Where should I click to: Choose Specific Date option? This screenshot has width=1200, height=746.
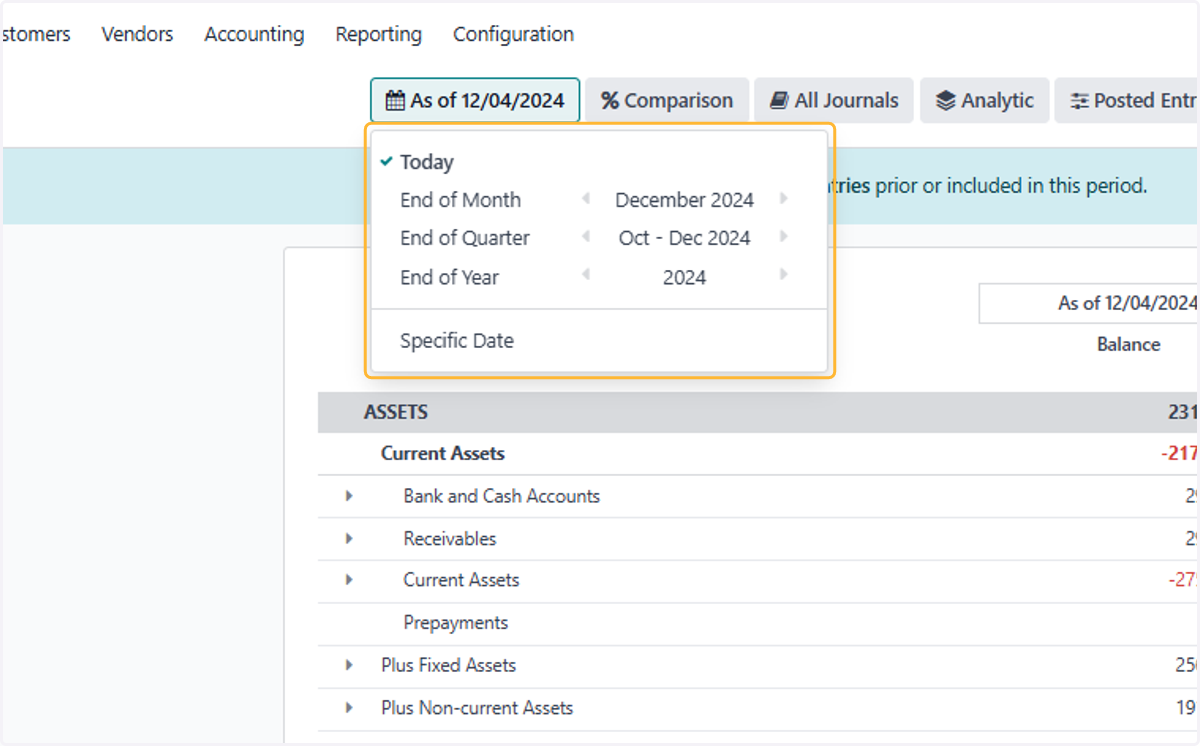(x=457, y=340)
